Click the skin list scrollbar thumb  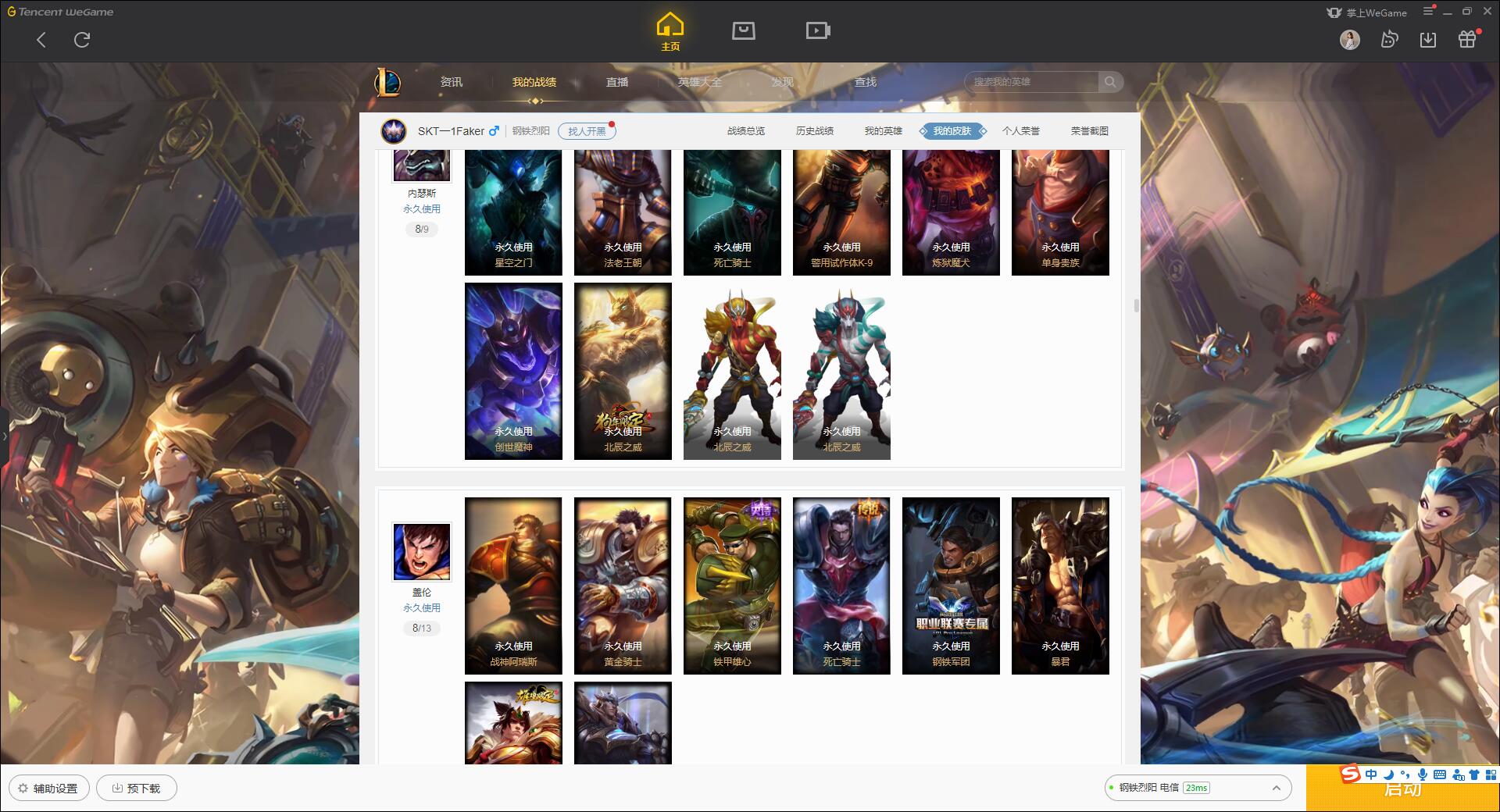(1136, 305)
